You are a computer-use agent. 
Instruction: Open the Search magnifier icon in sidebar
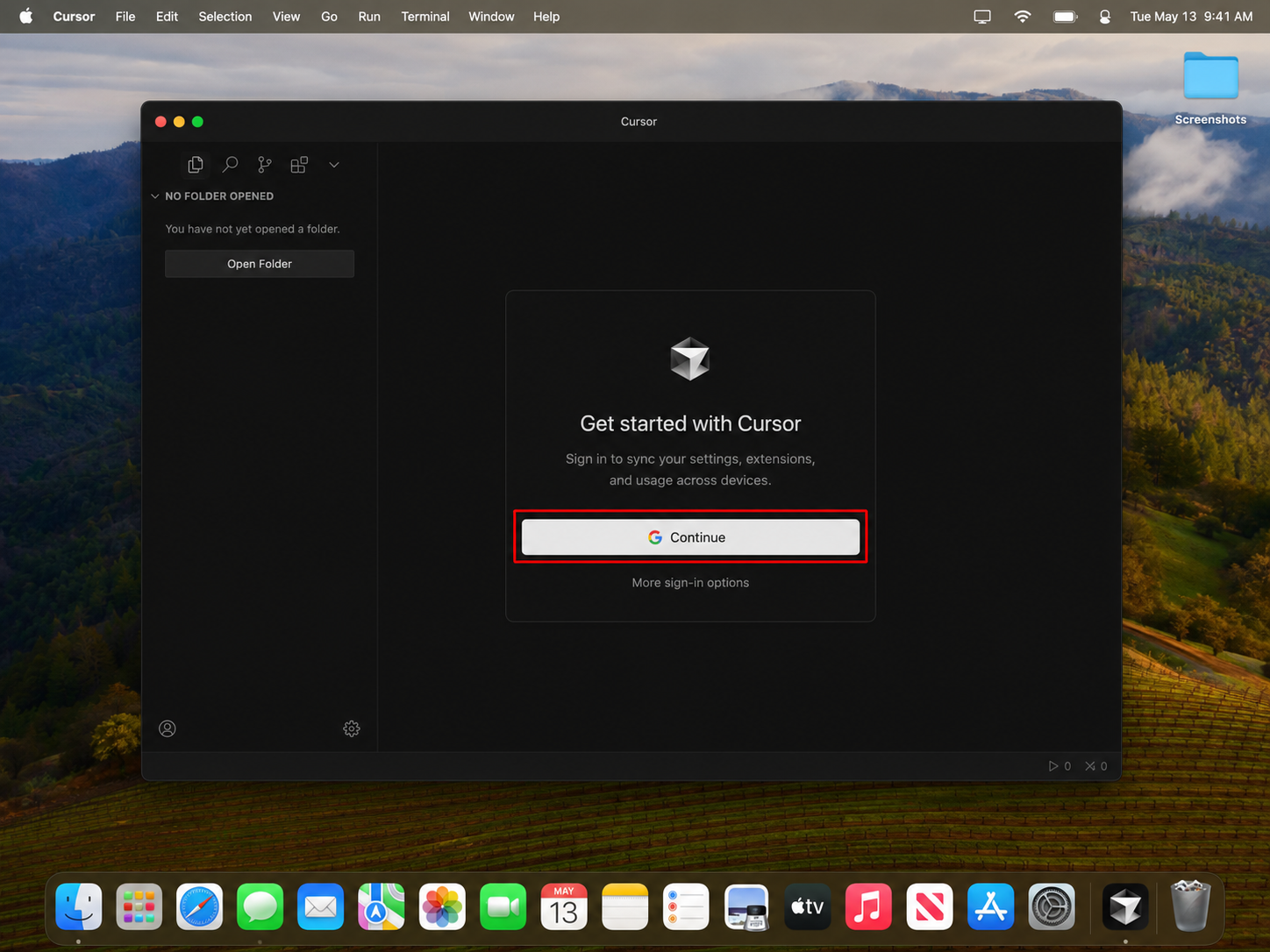click(x=230, y=165)
